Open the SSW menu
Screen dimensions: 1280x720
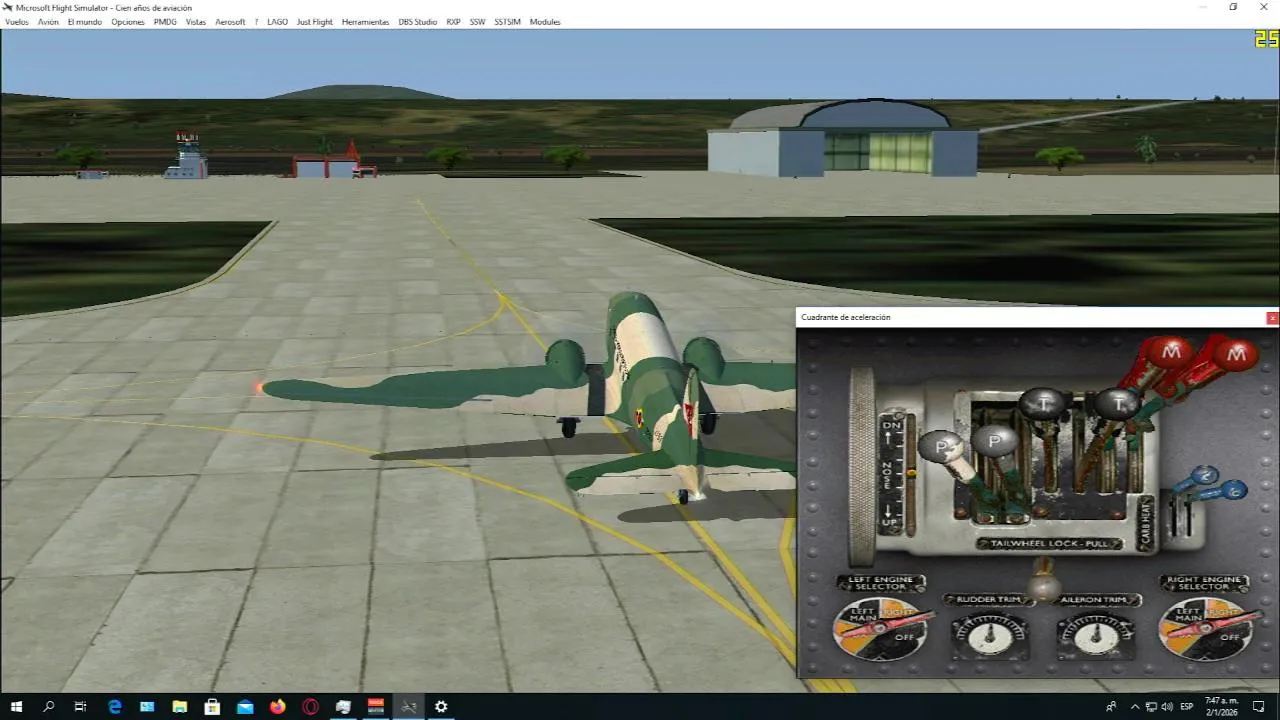click(478, 22)
